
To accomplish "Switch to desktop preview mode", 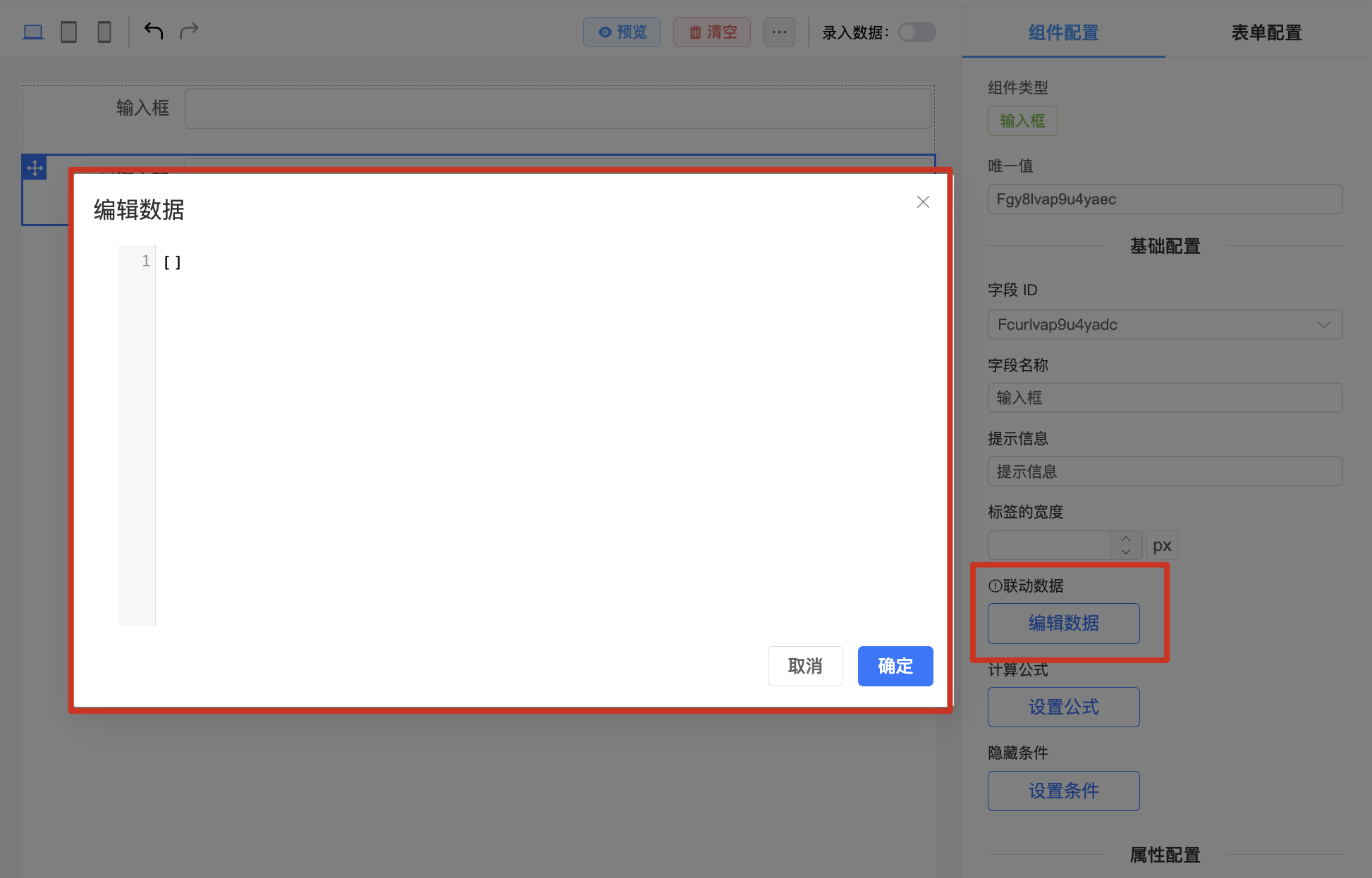I will pos(32,31).
